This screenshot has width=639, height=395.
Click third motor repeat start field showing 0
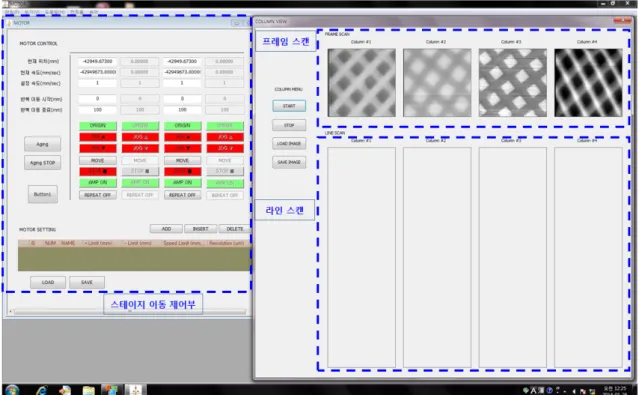pos(182,99)
